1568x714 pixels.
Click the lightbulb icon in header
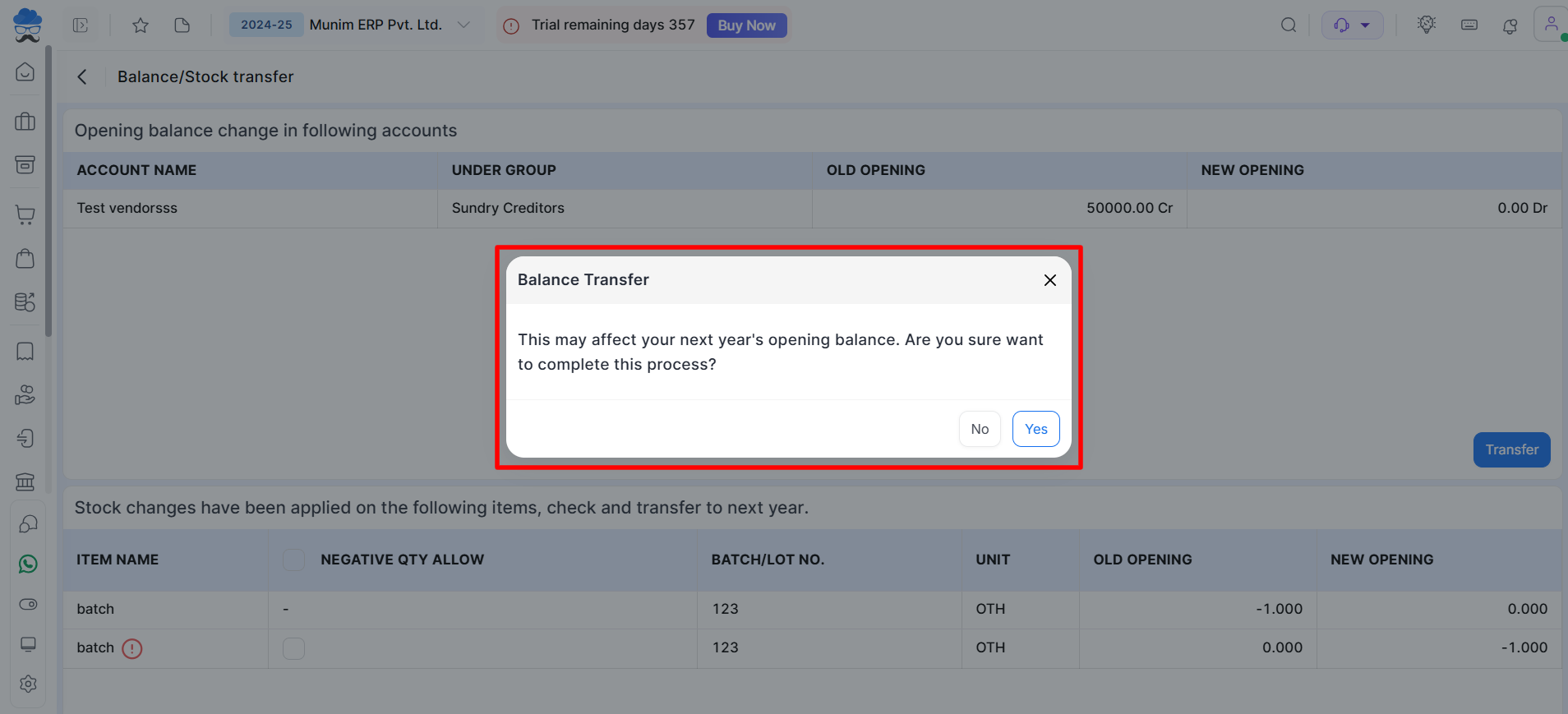1426,25
